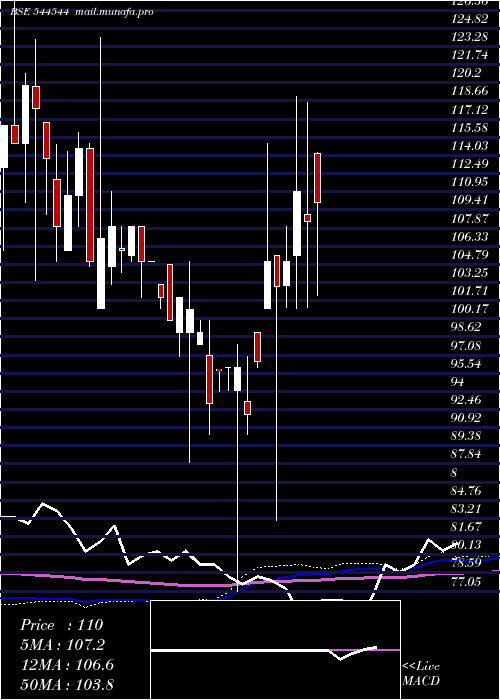Click the 'BSE 544544 mail.munafa.pro' header text
The height and width of the screenshot is (700, 500).
[x=82, y=12]
